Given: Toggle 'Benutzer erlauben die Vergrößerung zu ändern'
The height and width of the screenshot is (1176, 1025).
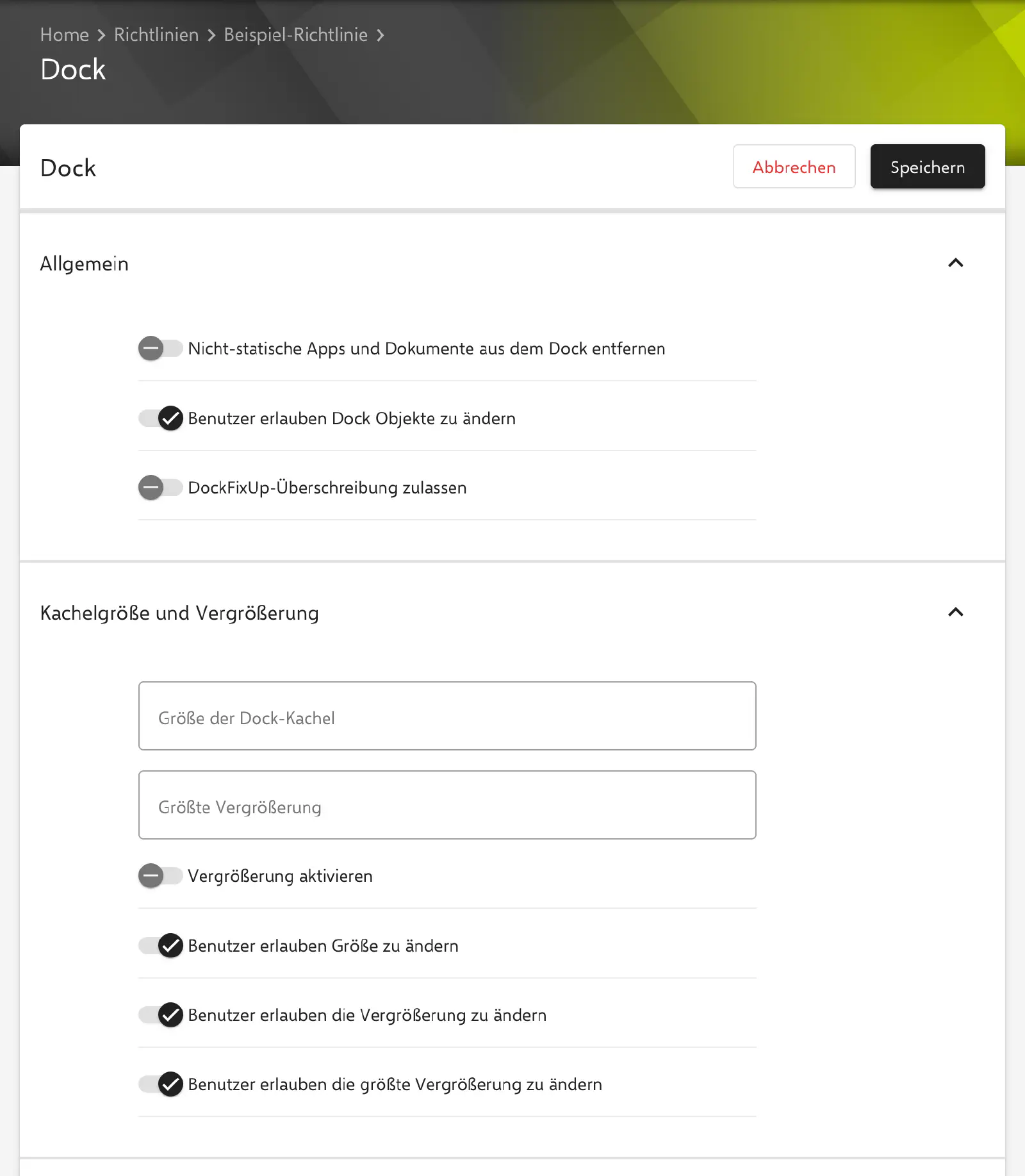Looking at the screenshot, I should tap(161, 1015).
